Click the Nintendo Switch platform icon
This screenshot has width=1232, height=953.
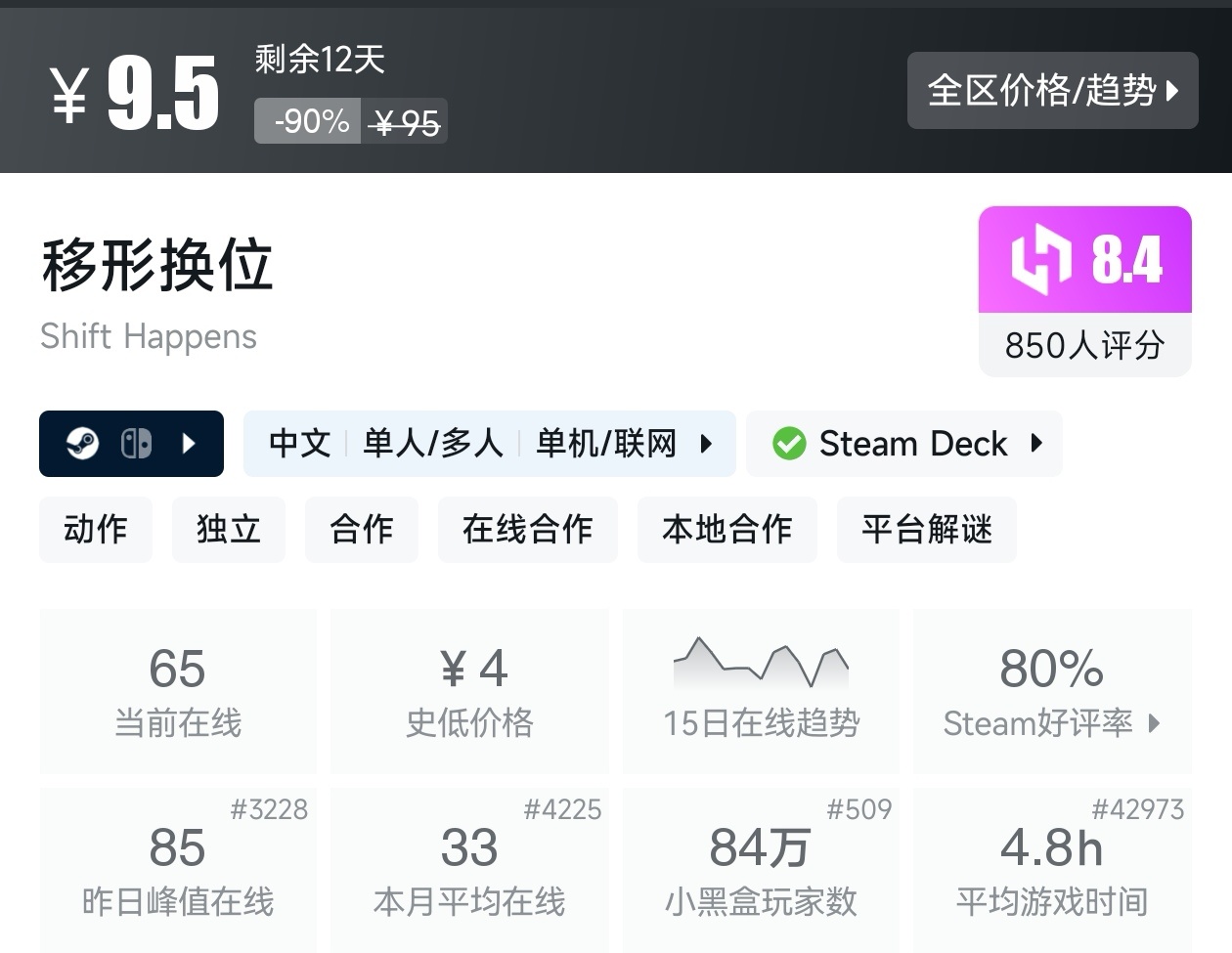point(136,444)
